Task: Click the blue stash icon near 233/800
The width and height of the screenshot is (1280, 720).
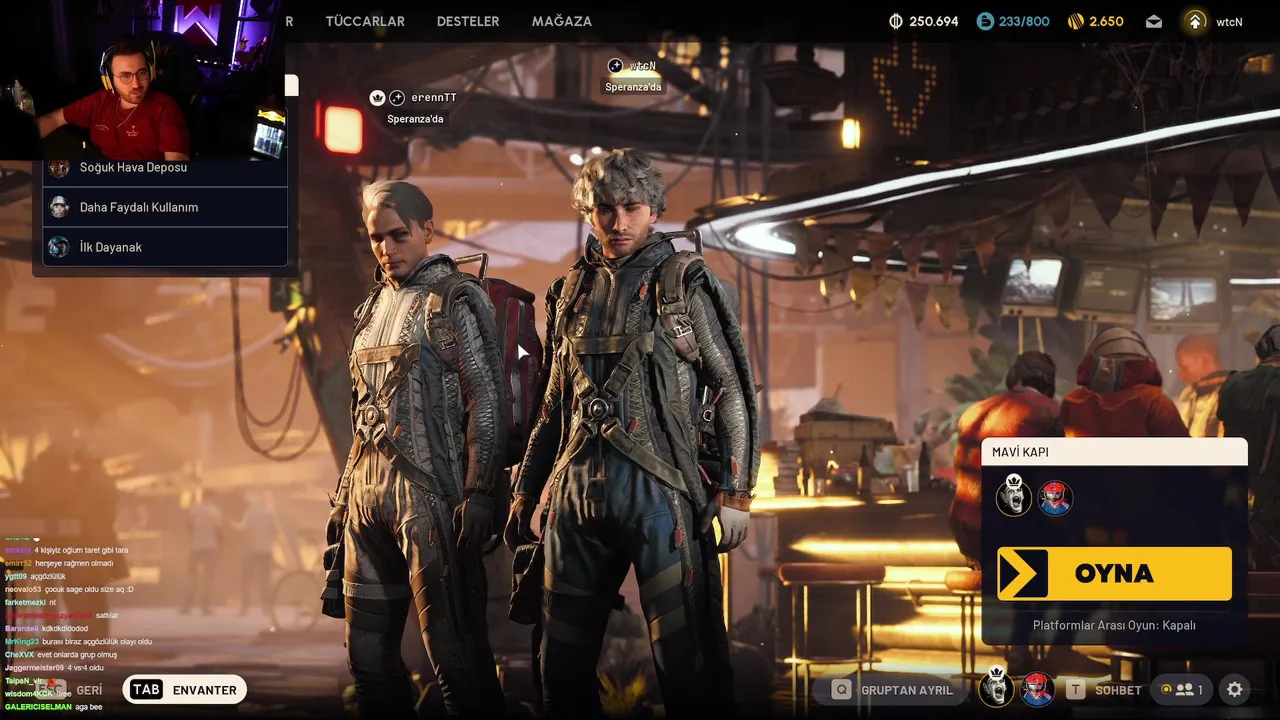Action: (986, 21)
